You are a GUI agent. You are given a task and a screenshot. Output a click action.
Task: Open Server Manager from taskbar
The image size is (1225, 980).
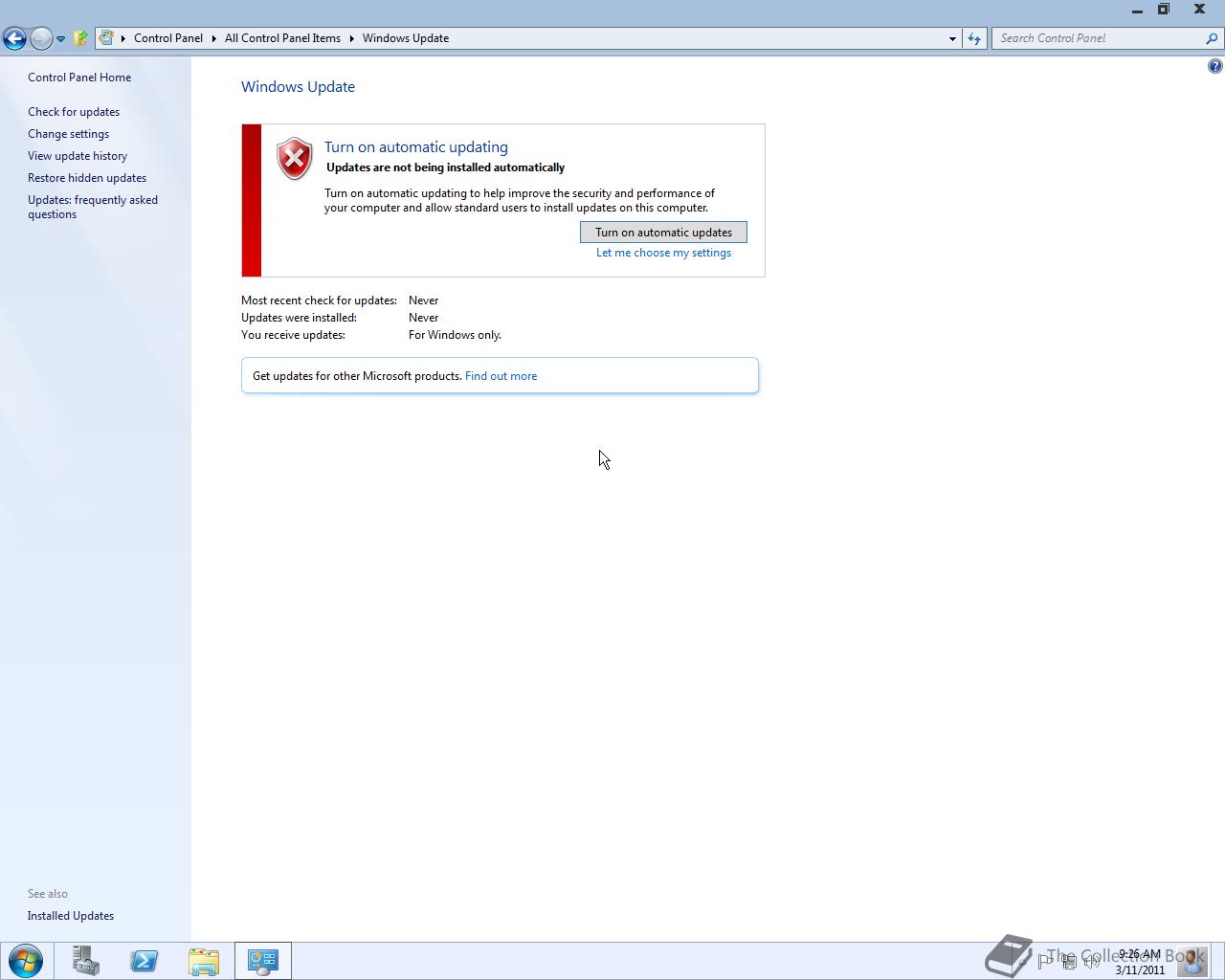pos(85,961)
